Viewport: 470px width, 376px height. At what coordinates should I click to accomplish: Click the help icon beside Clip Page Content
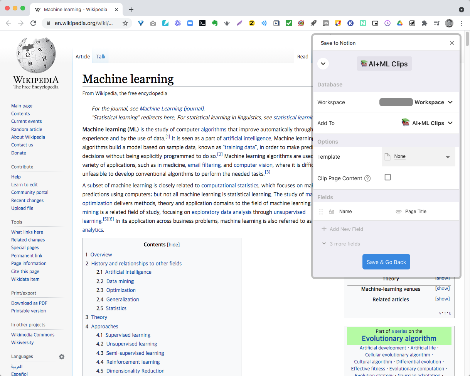click(x=367, y=178)
